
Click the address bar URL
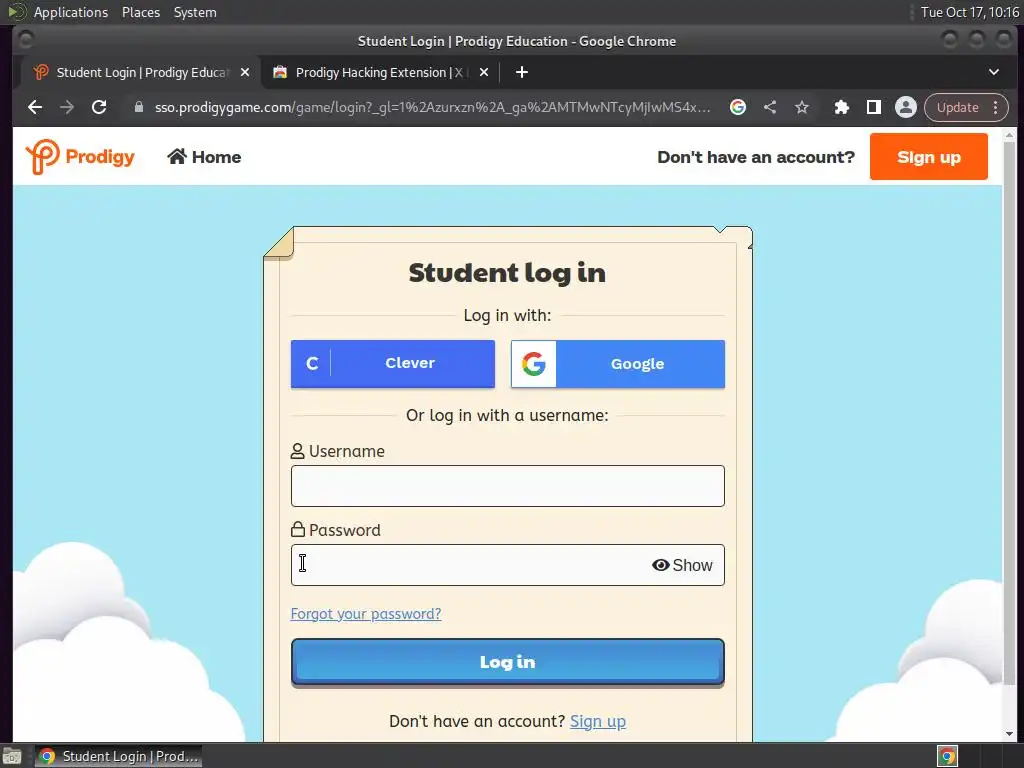[432, 107]
